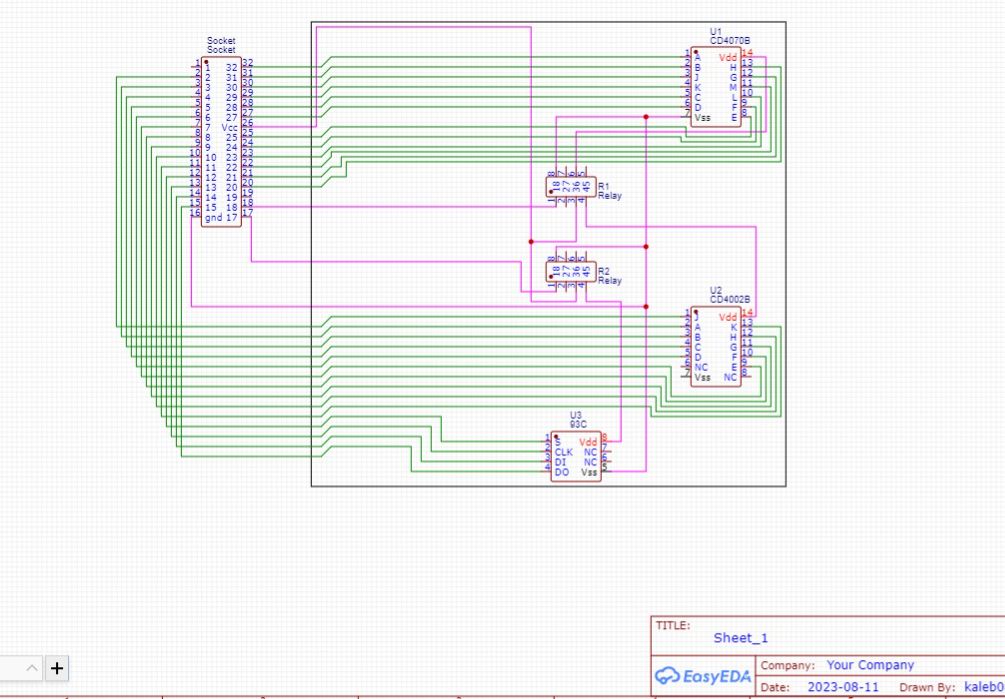This screenshot has width=1005, height=699.
Task: Select the Socket connector component
Action: pyautogui.click(x=221, y=142)
